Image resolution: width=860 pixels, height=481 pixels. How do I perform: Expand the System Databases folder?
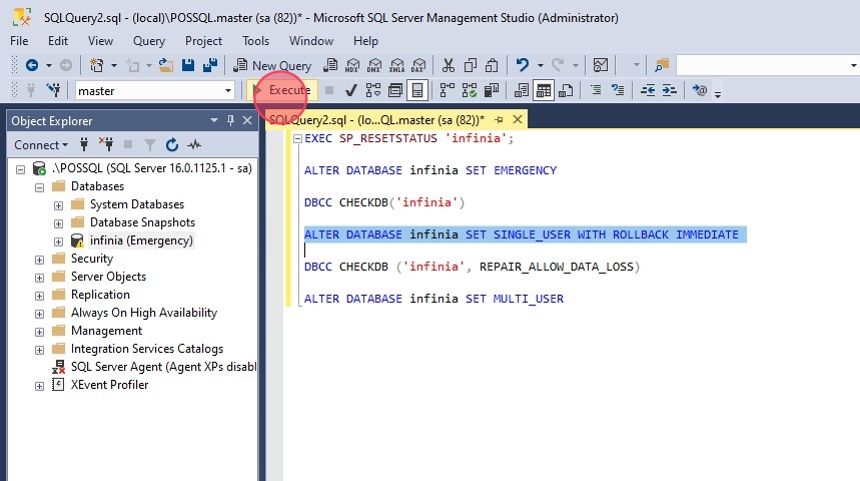[58, 205]
